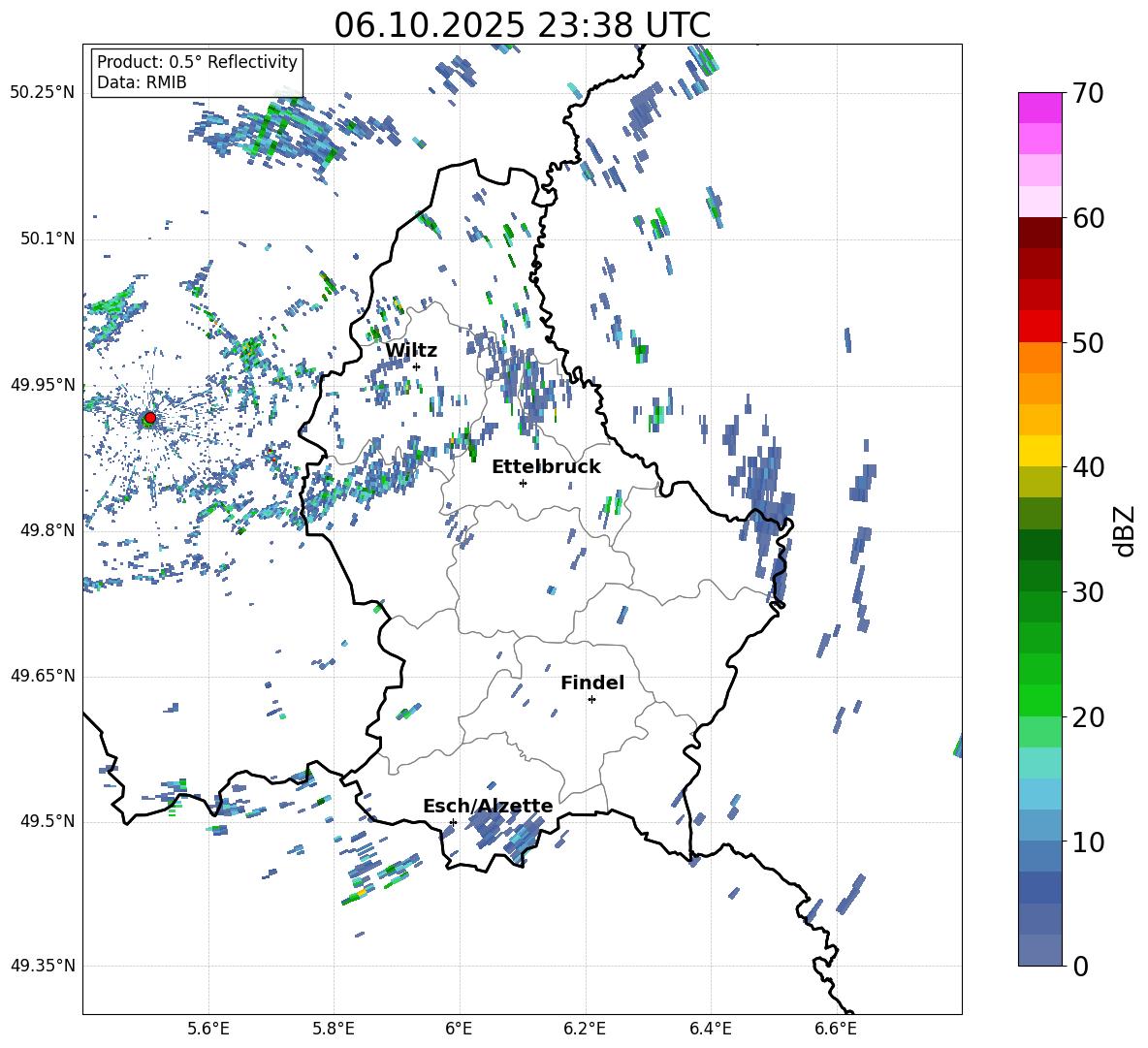This screenshot has width=1148, height=1048.
Task: Click the Ettelbruck station cross marker
Action: pos(523,483)
